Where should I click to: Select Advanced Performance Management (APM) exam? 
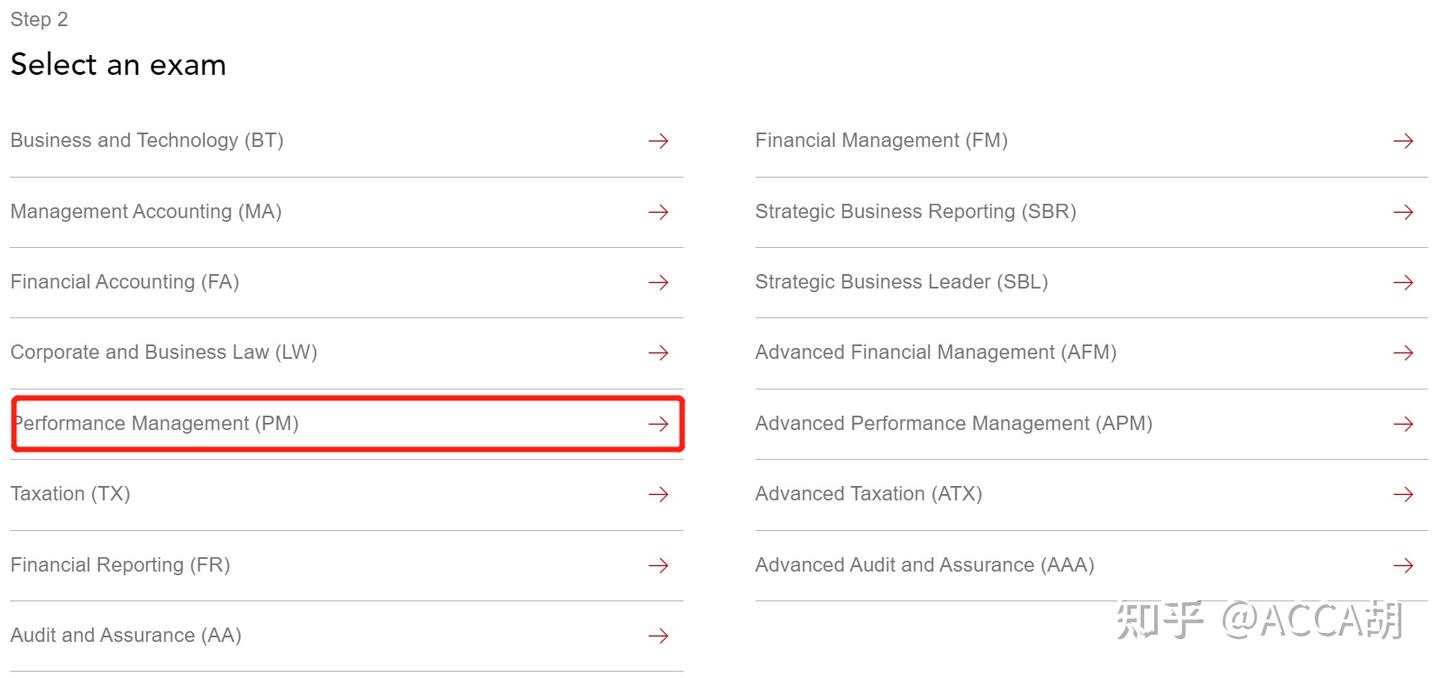[x=953, y=424]
